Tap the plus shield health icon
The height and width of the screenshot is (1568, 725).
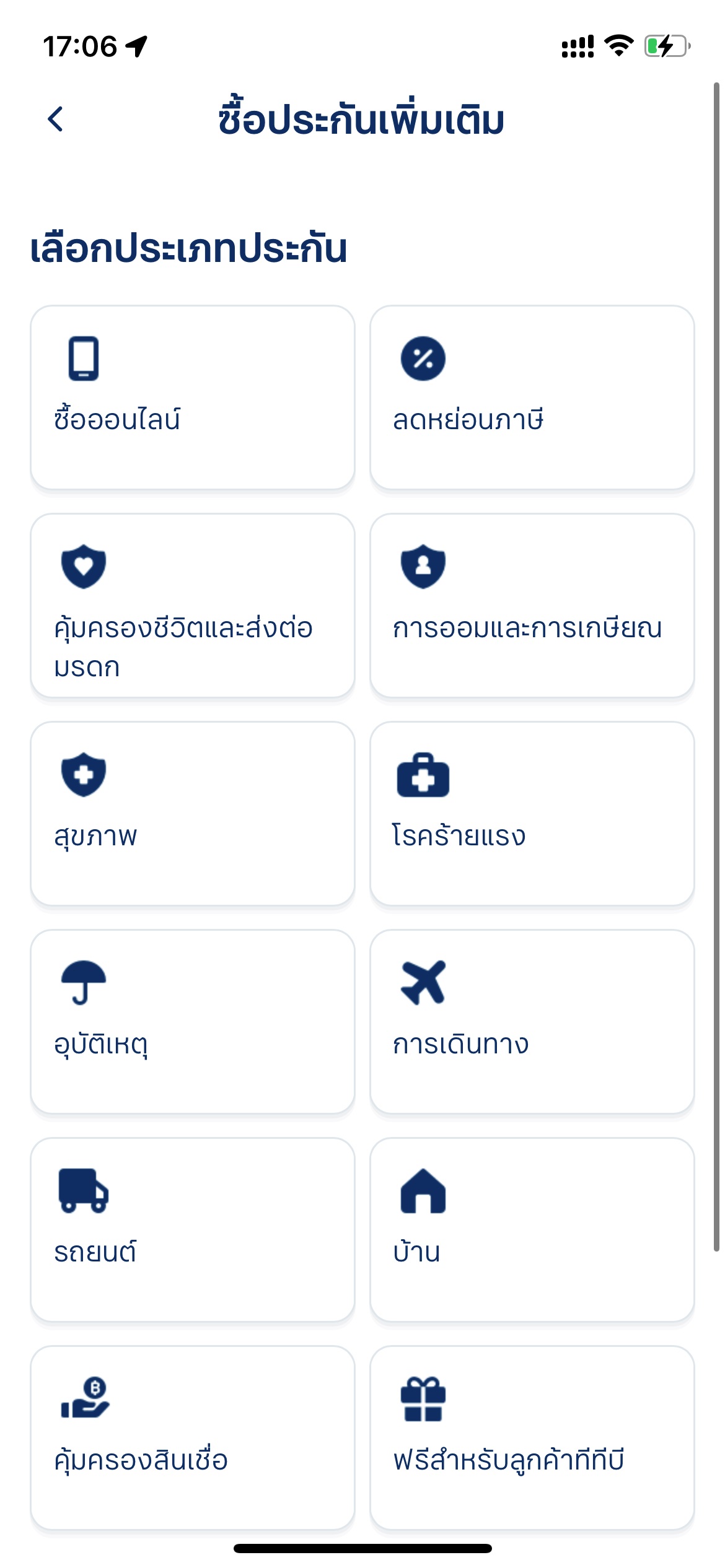[x=84, y=774]
